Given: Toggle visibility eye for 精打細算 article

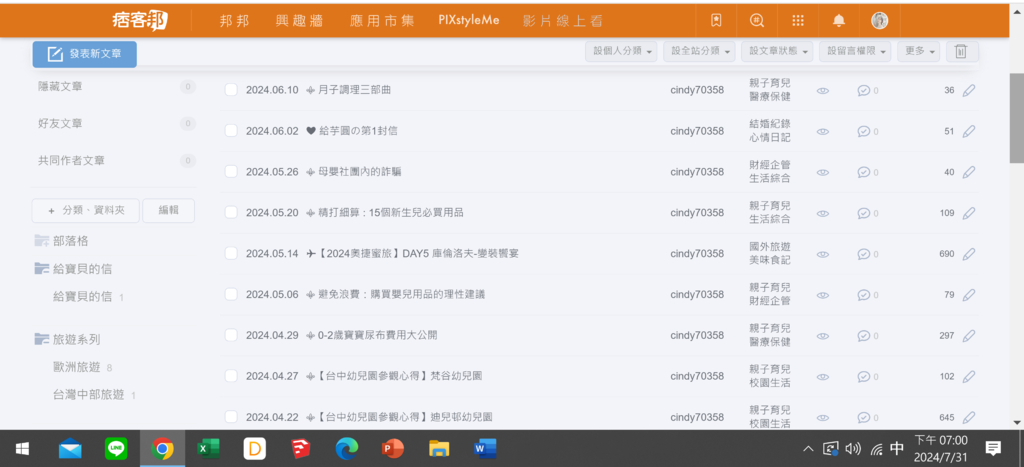Looking at the screenshot, I should (823, 213).
